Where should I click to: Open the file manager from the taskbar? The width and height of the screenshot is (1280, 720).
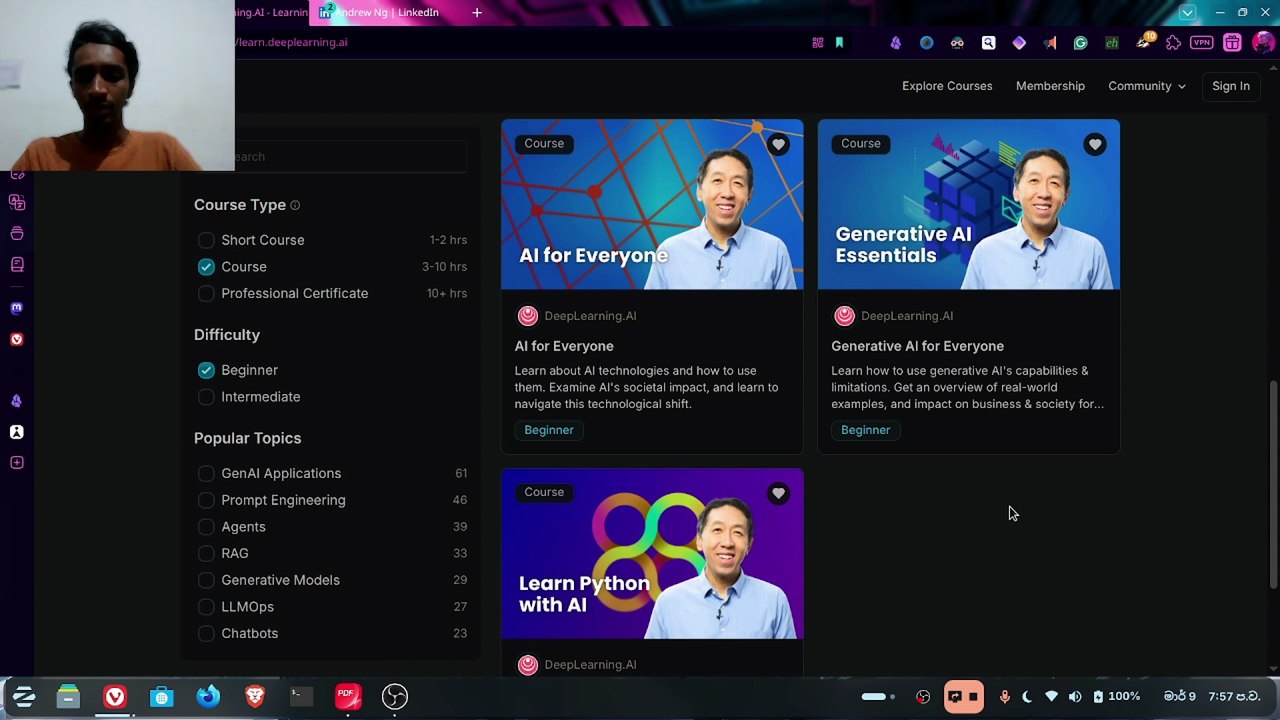(68, 696)
